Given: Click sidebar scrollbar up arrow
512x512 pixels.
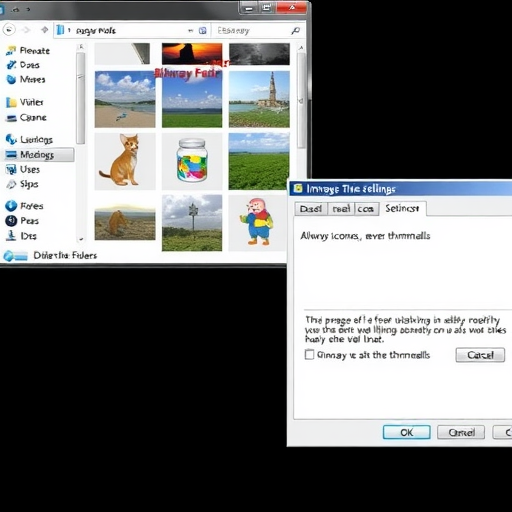Looking at the screenshot, I should [x=81, y=47].
